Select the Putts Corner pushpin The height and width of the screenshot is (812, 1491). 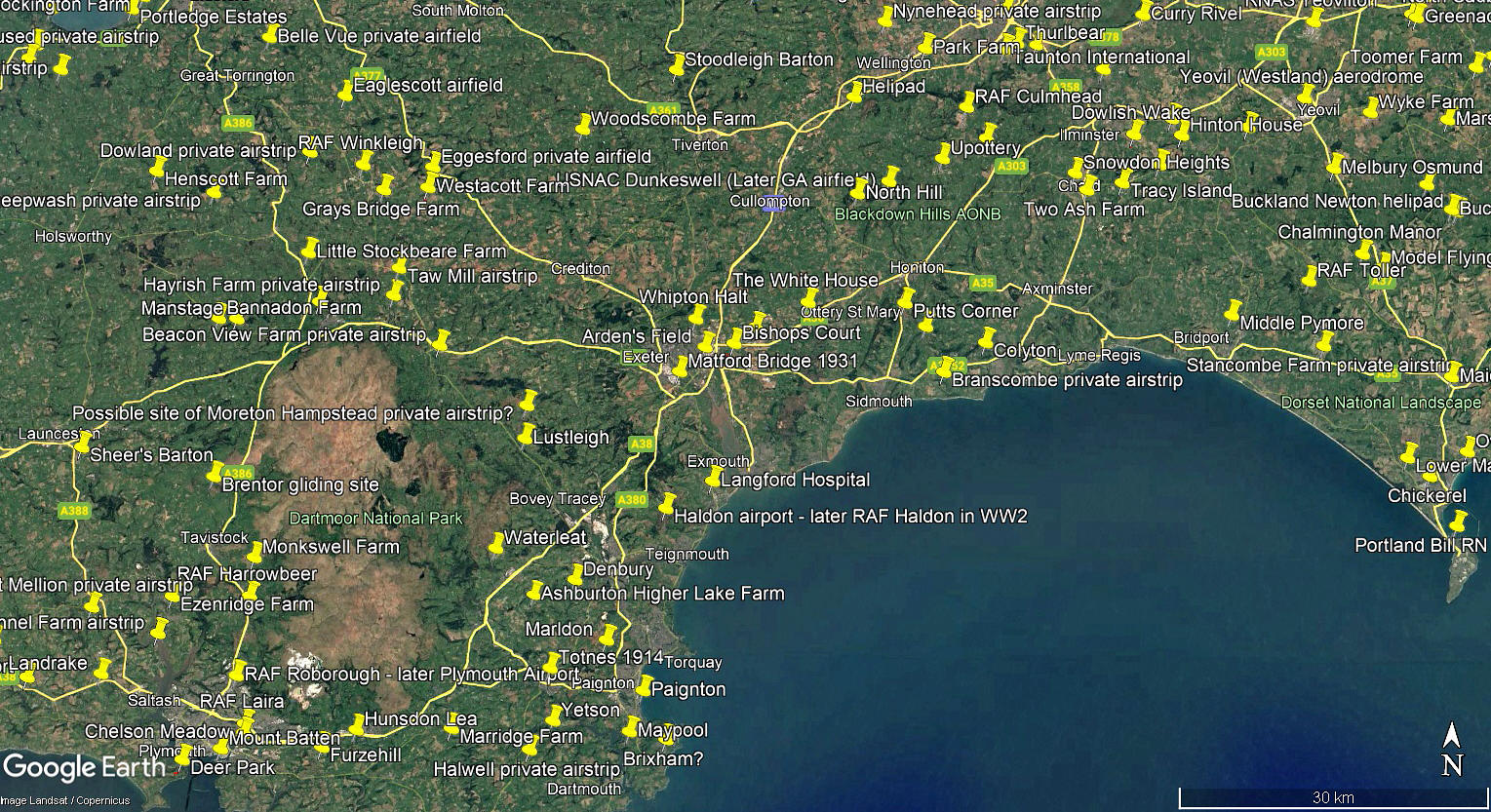click(x=906, y=298)
